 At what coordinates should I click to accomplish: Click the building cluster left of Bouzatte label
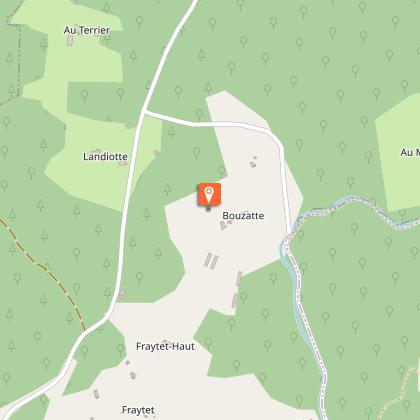pos(224,225)
